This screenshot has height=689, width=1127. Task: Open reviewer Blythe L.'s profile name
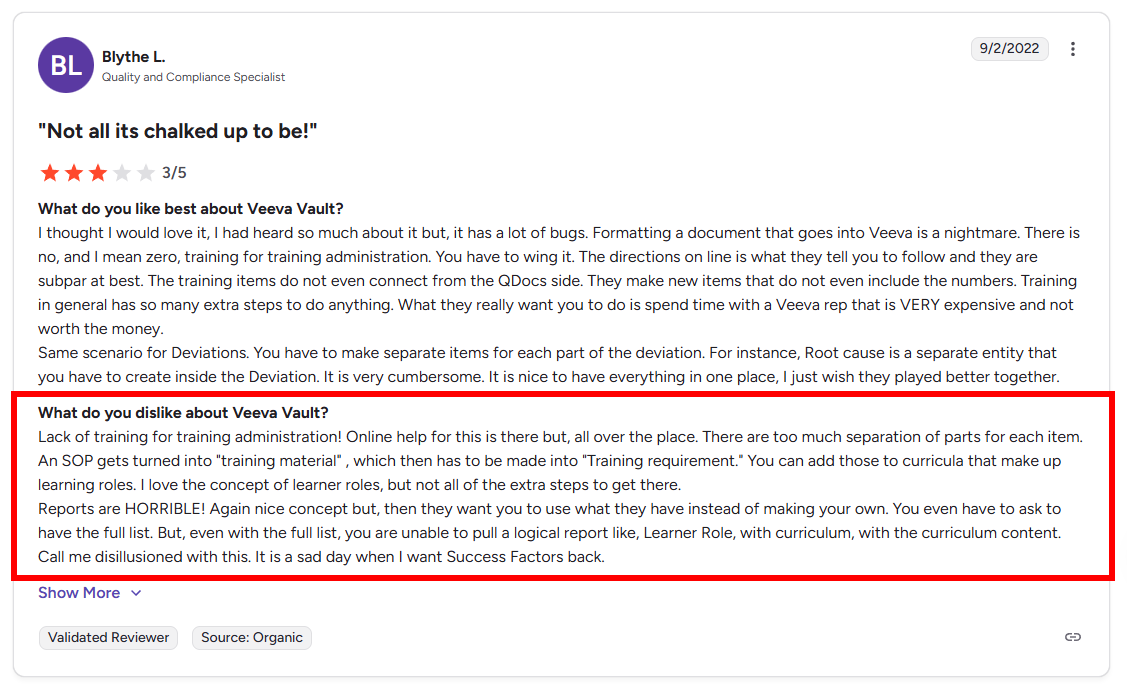click(x=133, y=57)
